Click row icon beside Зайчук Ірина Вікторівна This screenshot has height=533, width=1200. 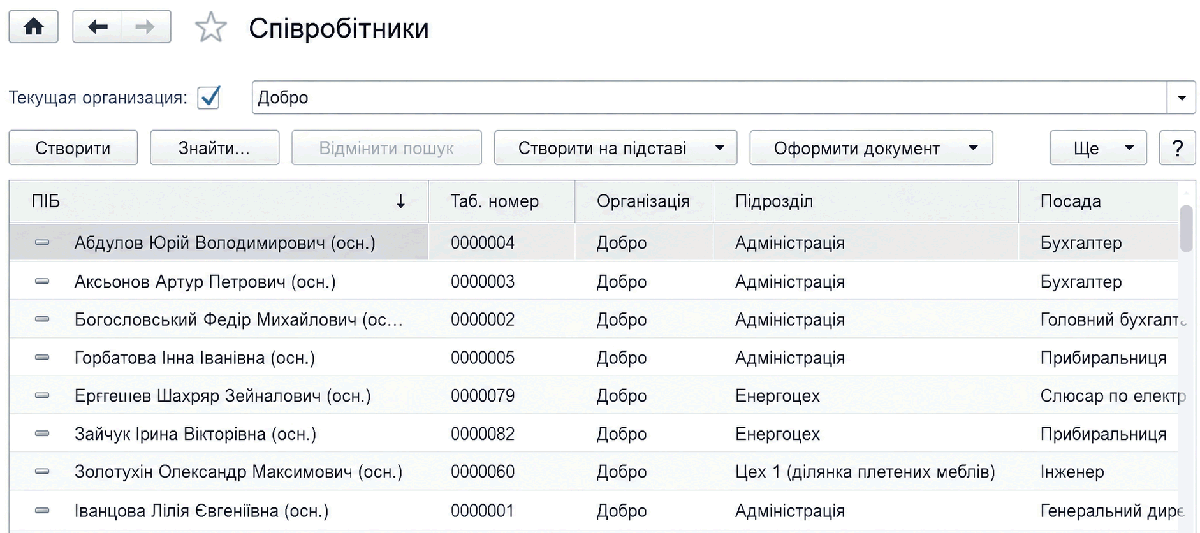42,435
